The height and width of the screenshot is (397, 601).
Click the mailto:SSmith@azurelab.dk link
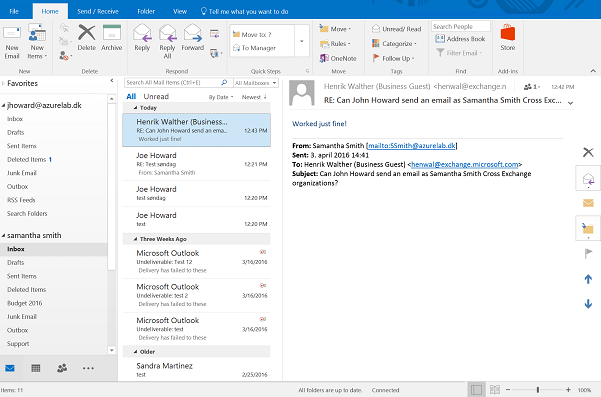pos(412,146)
